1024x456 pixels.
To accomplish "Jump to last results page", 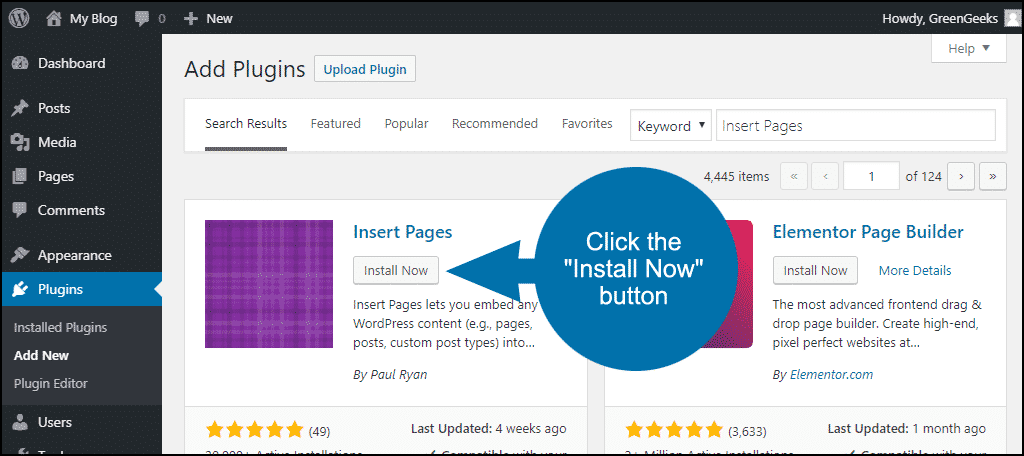I will pos(993,176).
